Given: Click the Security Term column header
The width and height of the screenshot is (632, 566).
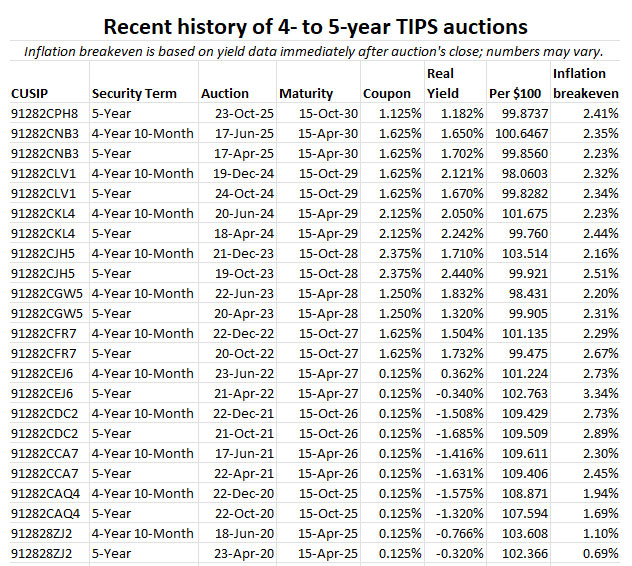Looking at the screenshot, I should (134, 93).
